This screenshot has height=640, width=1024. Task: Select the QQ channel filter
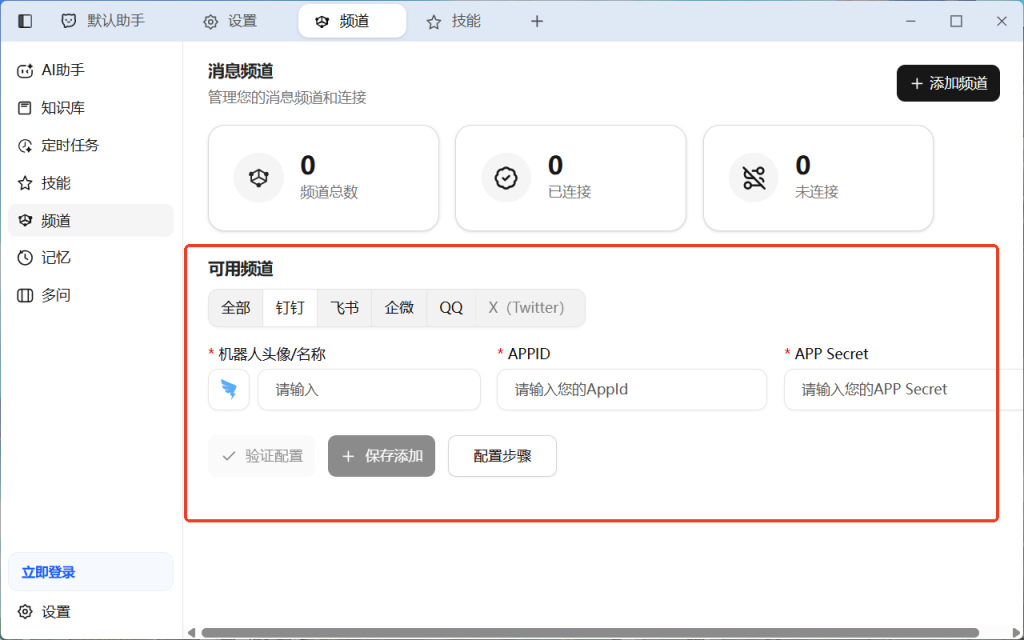(450, 307)
